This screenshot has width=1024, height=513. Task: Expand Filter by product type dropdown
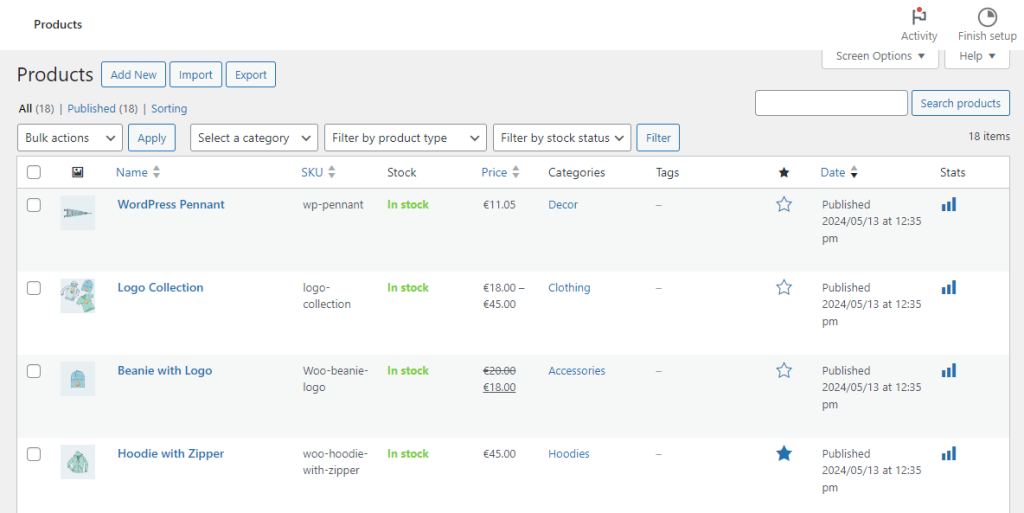pyautogui.click(x=405, y=138)
